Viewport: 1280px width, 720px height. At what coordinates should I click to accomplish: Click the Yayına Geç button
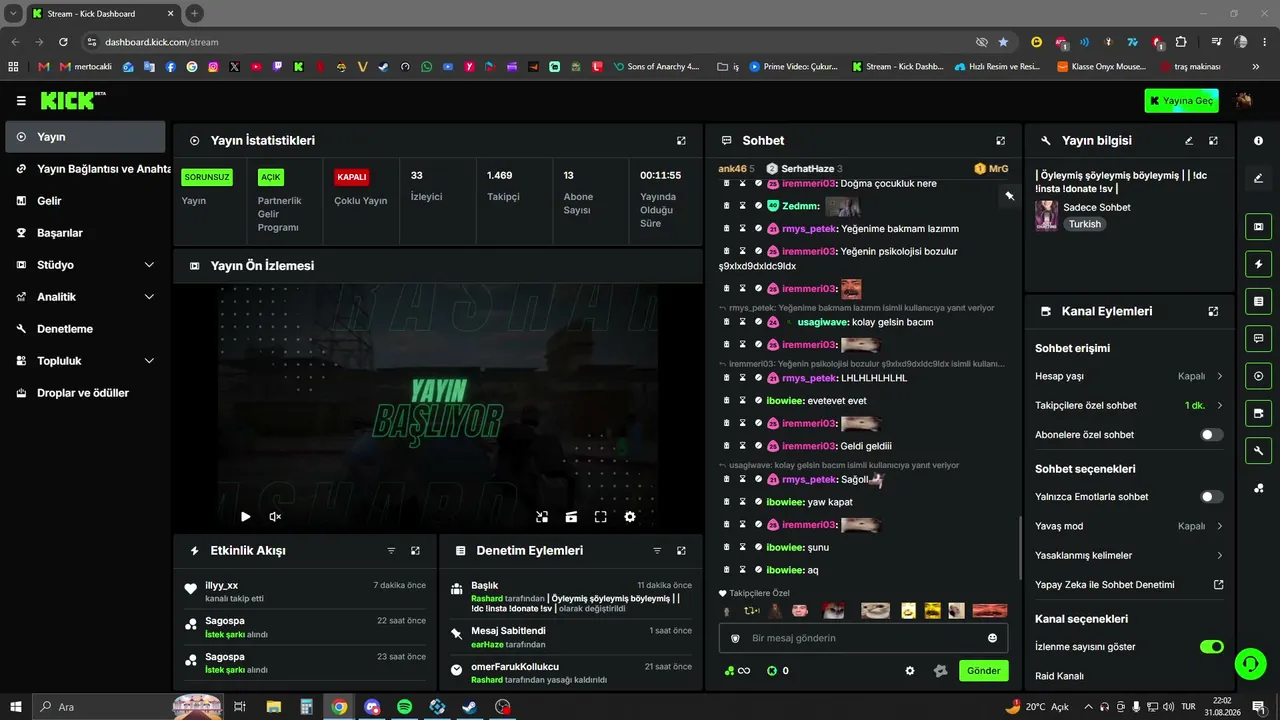tap(1181, 101)
